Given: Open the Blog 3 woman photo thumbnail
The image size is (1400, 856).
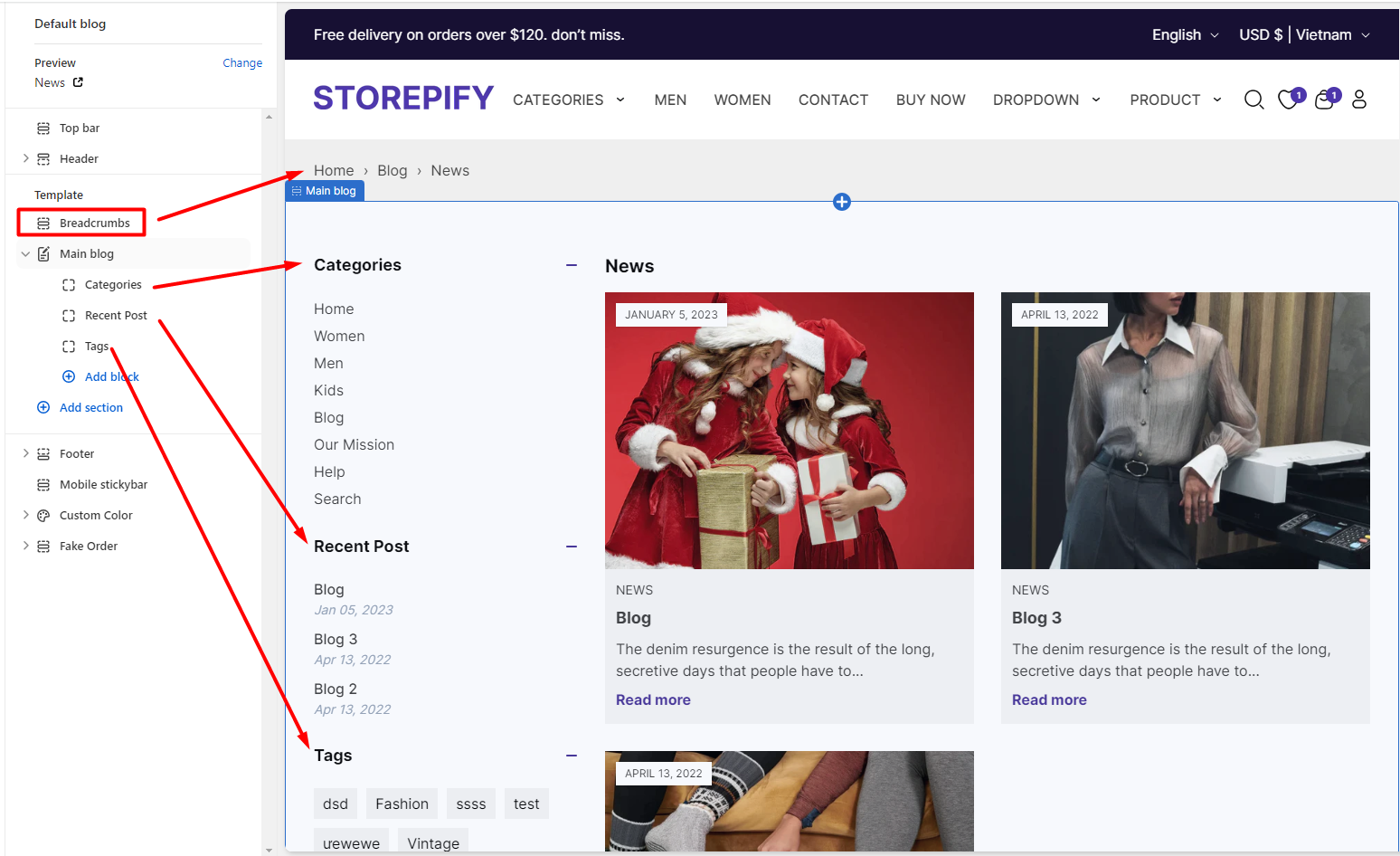Looking at the screenshot, I should 1186,431.
